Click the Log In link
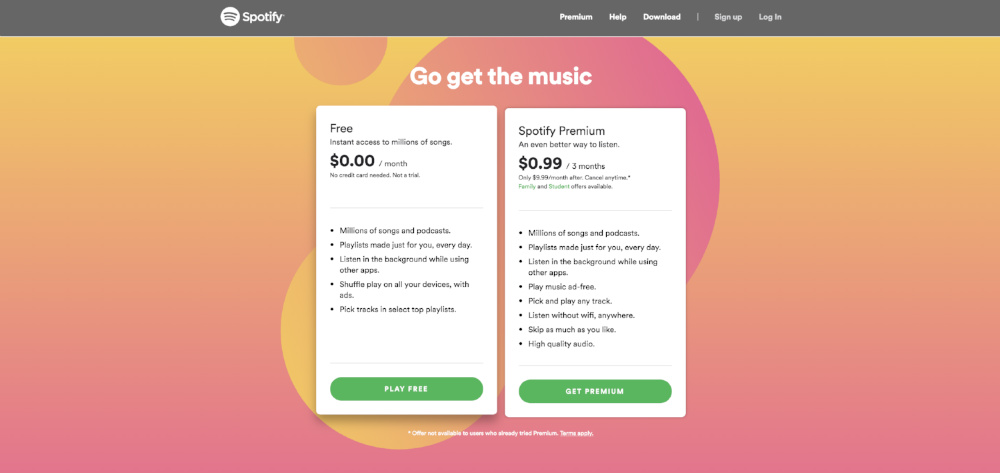The width and height of the screenshot is (1000, 473). [x=770, y=17]
